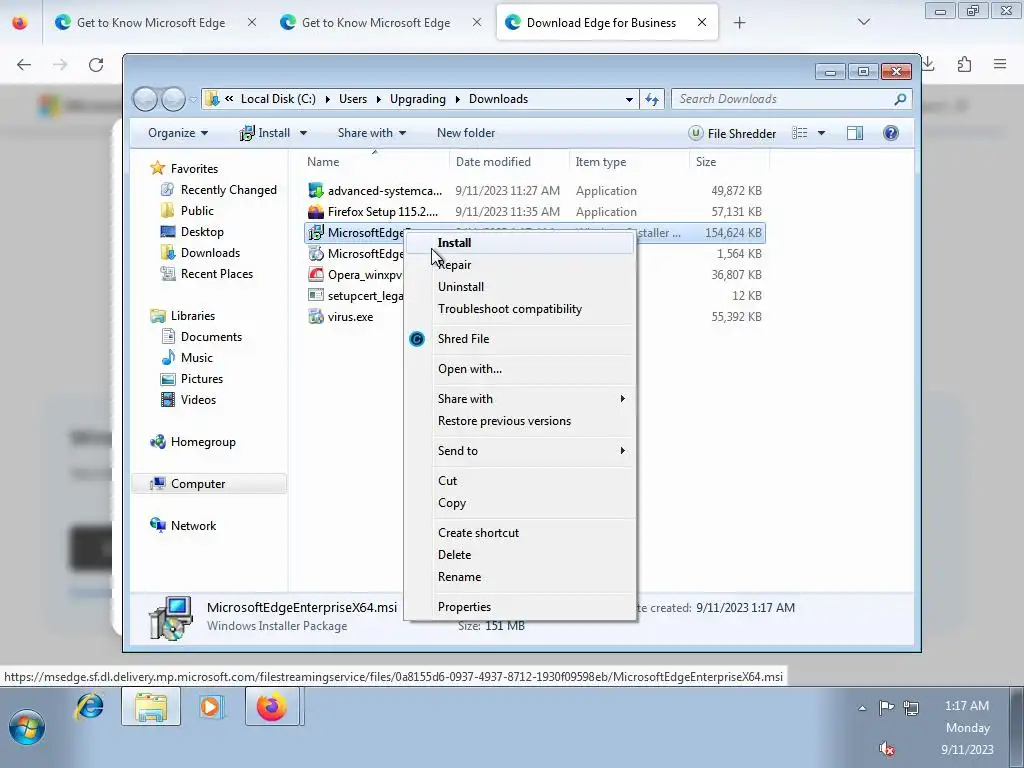Click Create shortcut in context menu
This screenshot has height=768, width=1024.
point(478,533)
